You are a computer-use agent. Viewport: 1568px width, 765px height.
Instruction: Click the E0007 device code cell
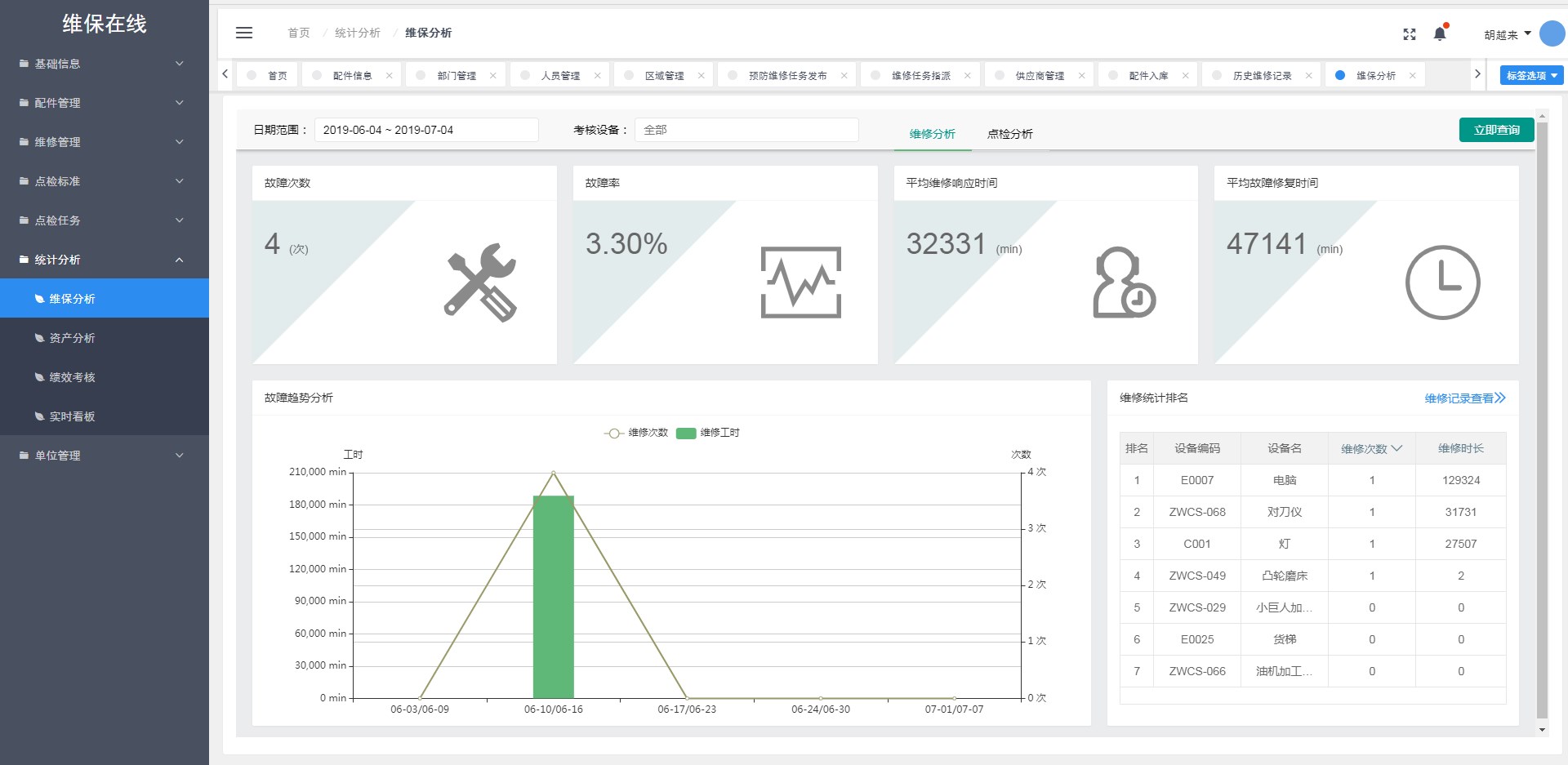click(1197, 480)
